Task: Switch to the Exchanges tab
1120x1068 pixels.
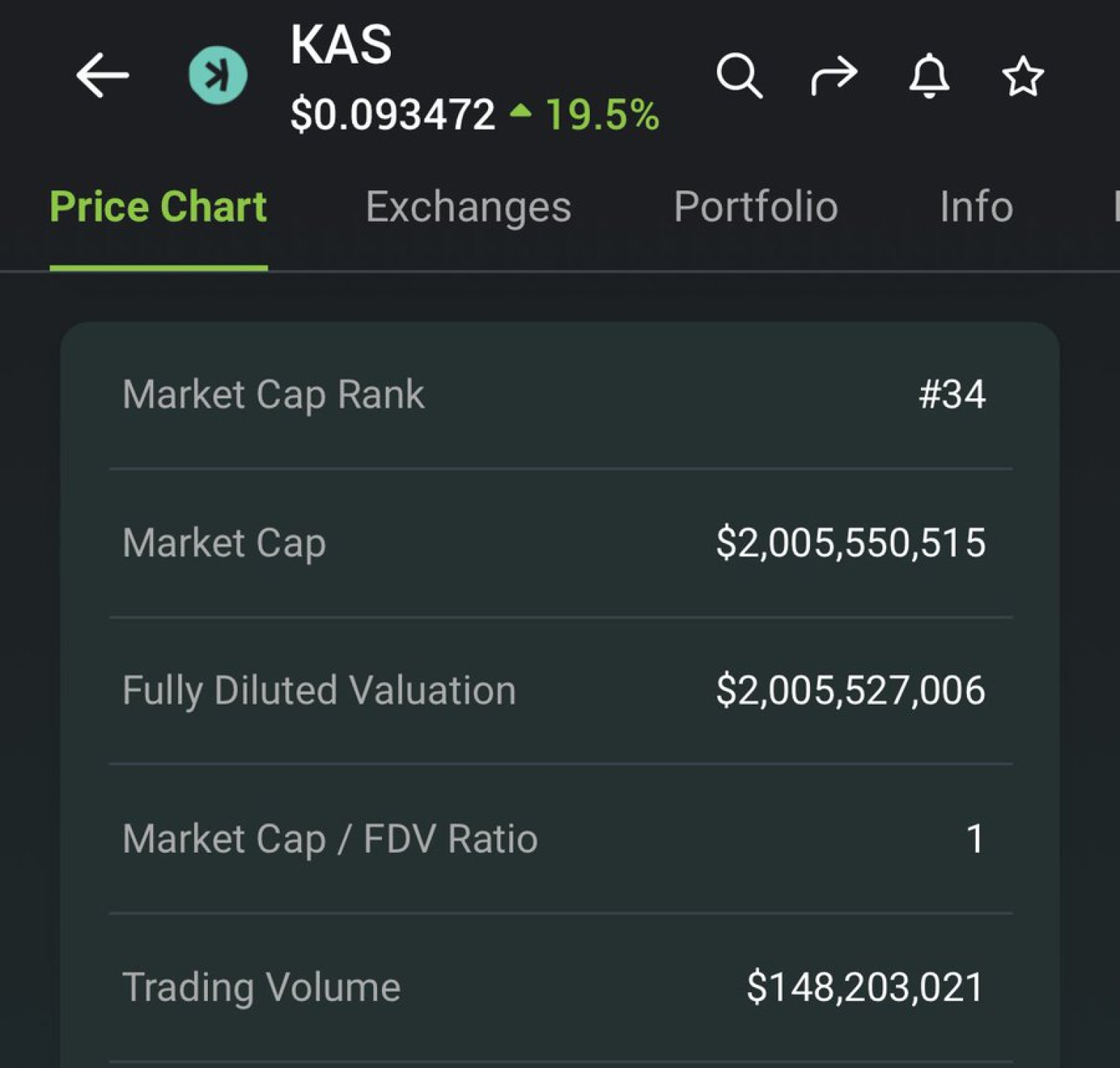Action: tap(470, 206)
